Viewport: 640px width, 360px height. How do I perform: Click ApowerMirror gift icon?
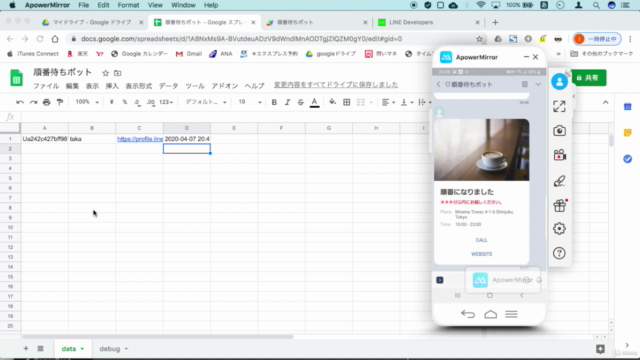[x=559, y=205]
